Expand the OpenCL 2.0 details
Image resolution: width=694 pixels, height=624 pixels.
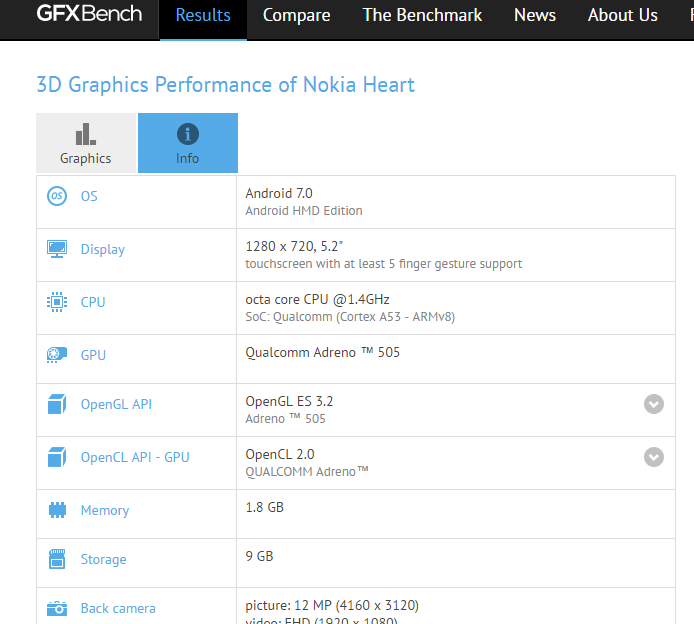click(654, 457)
